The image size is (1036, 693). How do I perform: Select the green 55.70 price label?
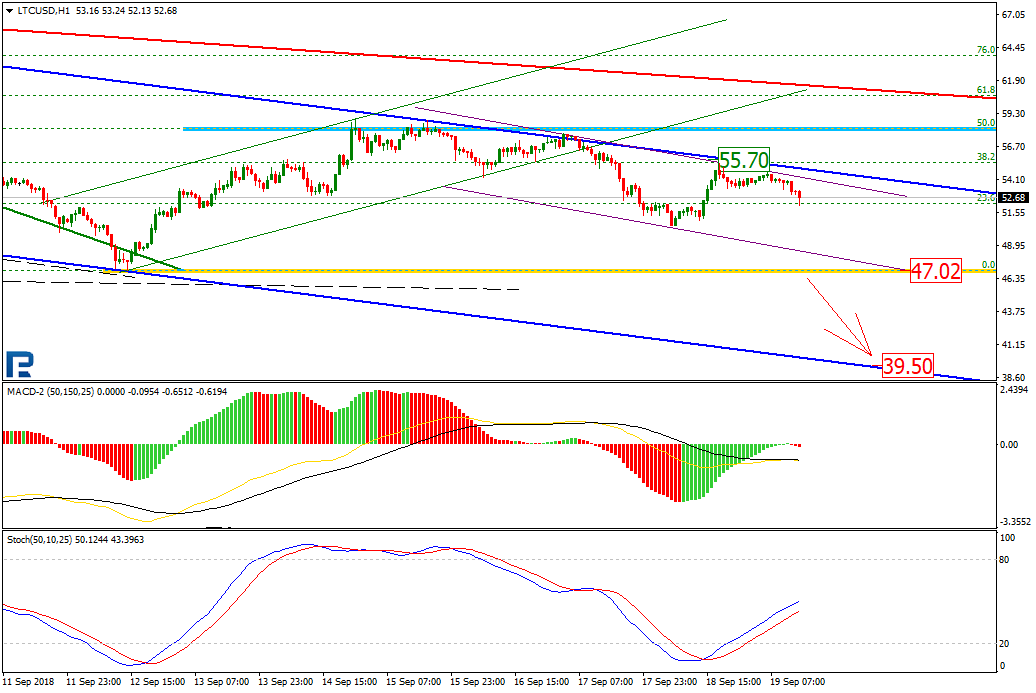[x=743, y=159]
